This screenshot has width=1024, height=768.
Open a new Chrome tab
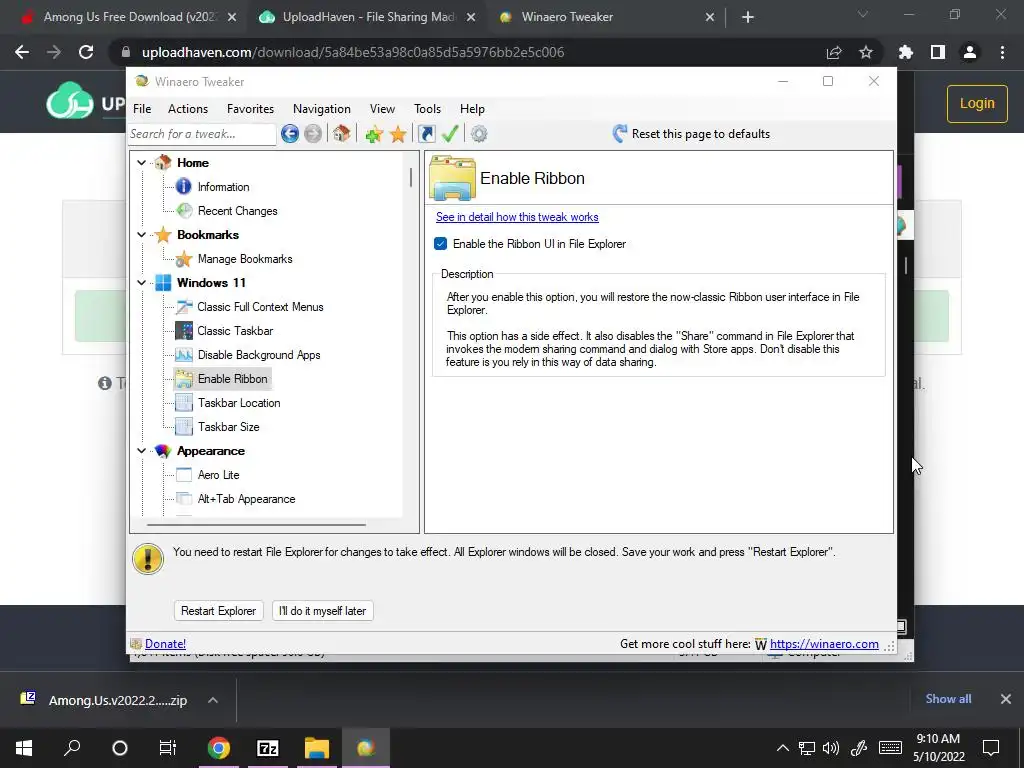click(x=748, y=18)
